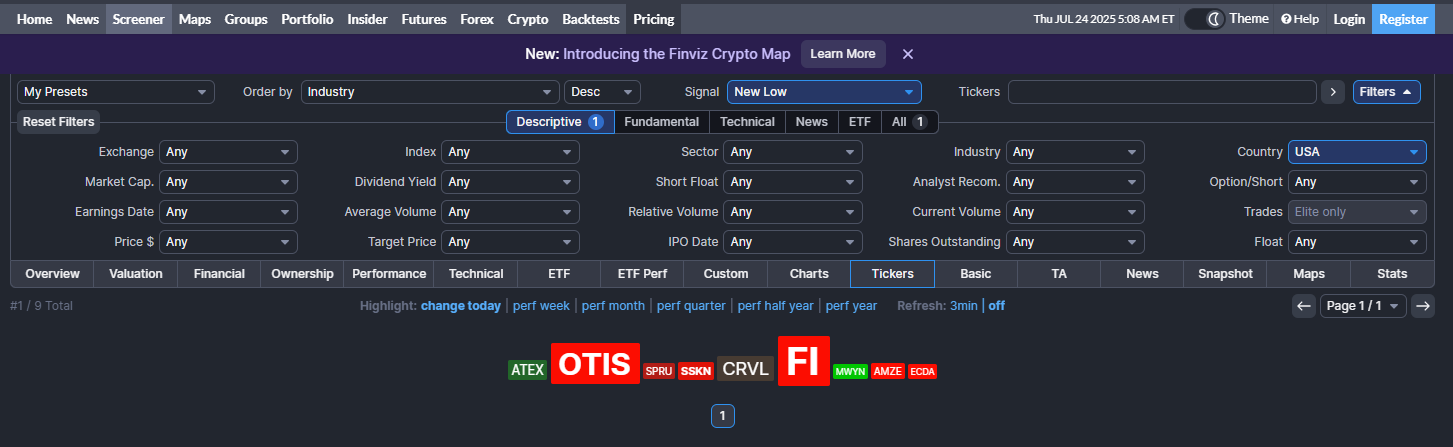Go to next page arrow
The width and height of the screenshot is (1453, 447).
pos(1423,306)
